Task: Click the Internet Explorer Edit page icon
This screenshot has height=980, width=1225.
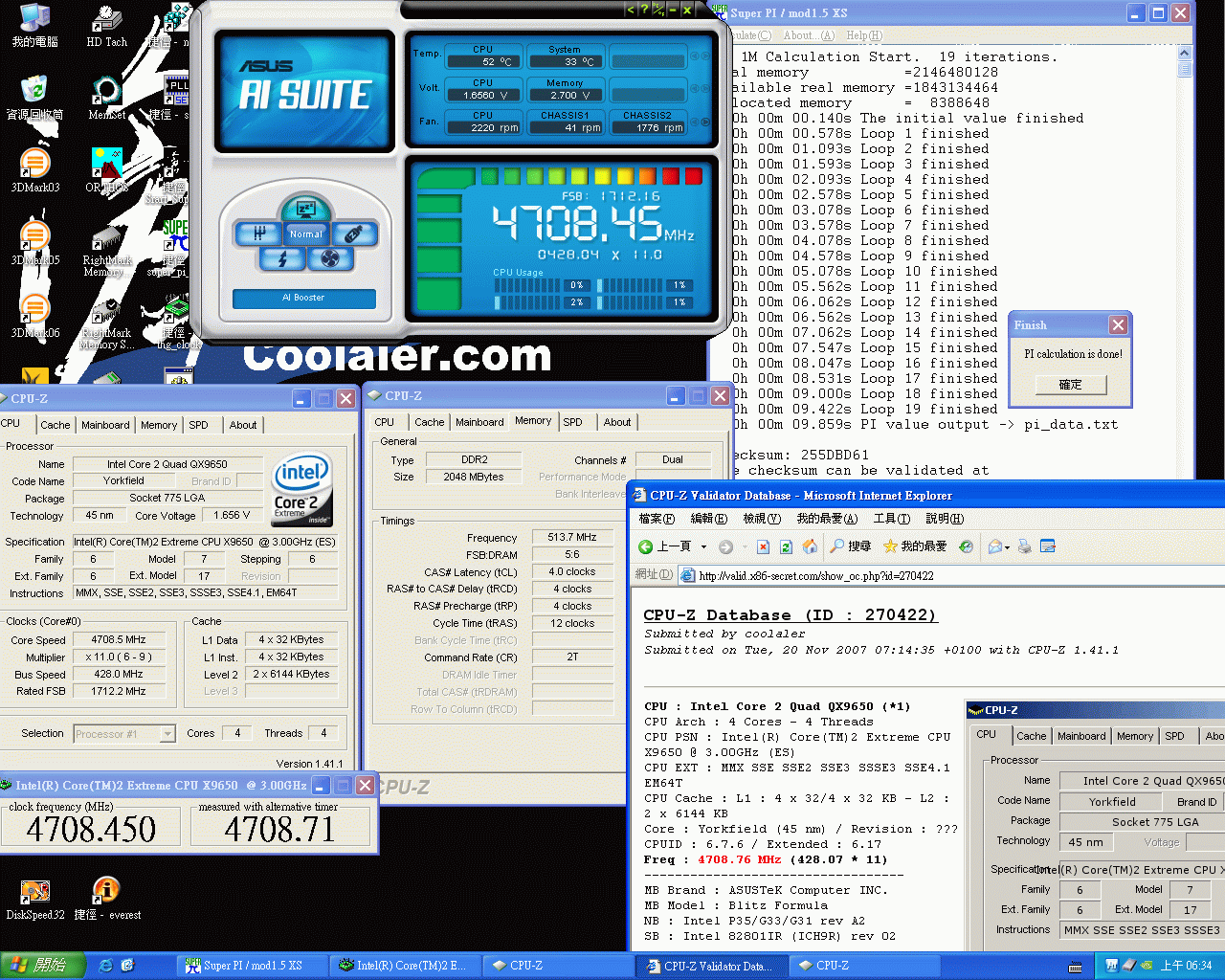Action: click(x=1048, y=546)
